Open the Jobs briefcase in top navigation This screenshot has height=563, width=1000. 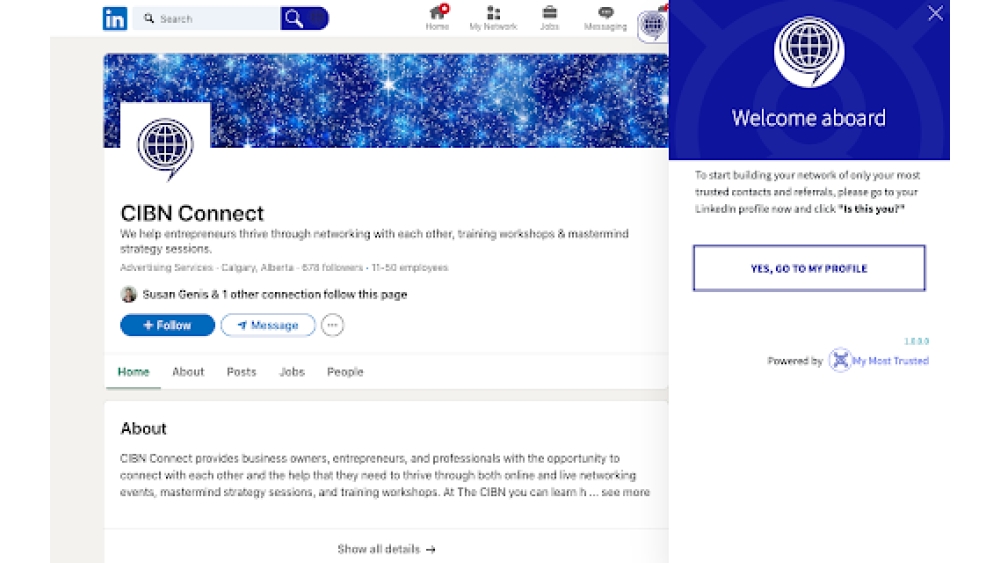[x=549, y=18]
